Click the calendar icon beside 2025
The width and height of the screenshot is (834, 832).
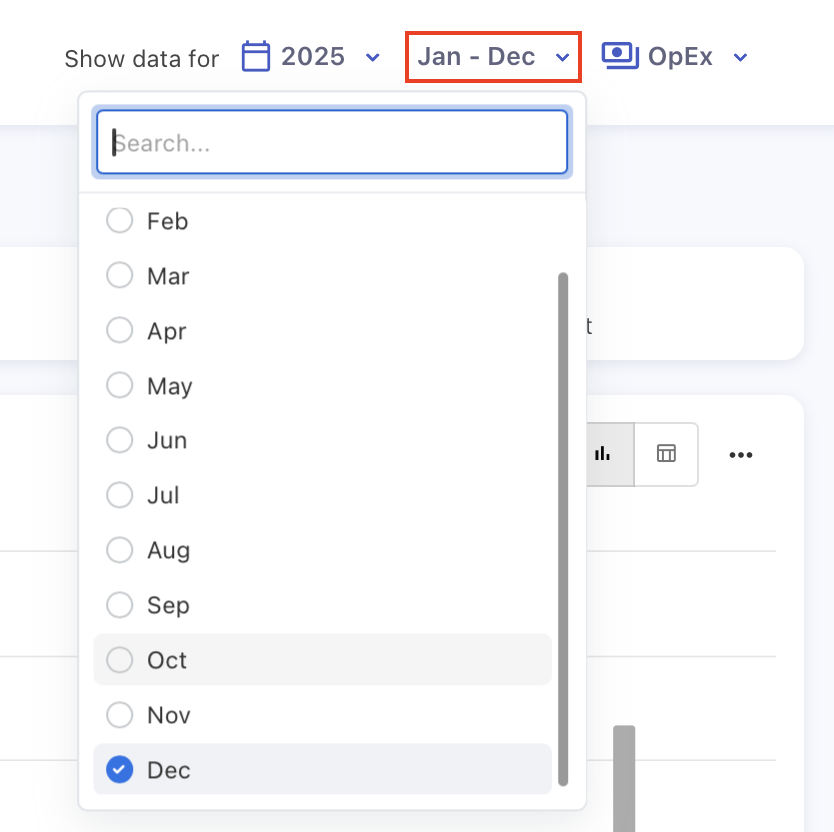pos(257,56)
